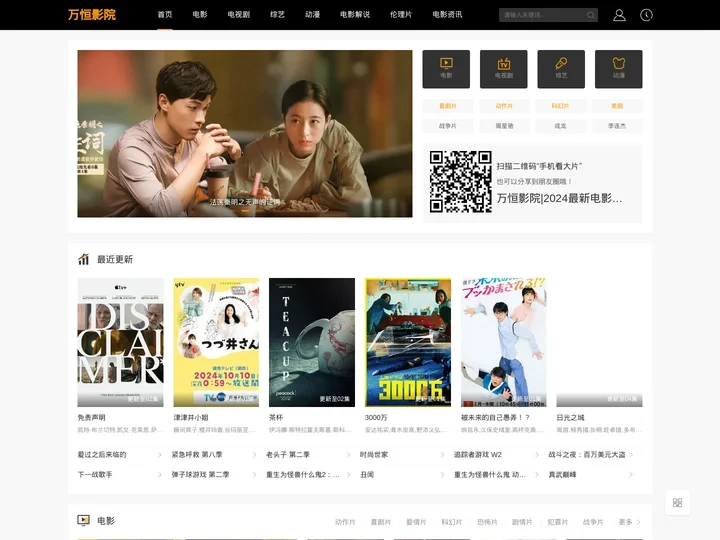720x540 pixels.
Task: Open the 丑闻 list link
Action: tap(367, 474)
